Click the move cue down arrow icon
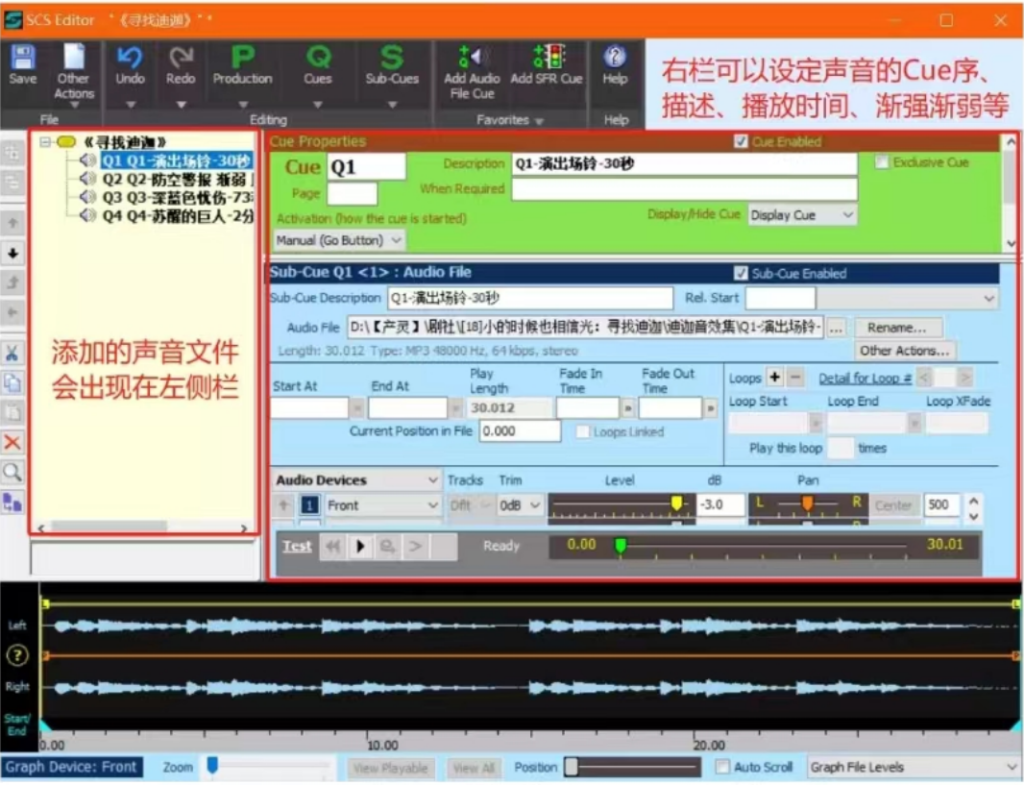This screenshot has height=785, width=1024. point(12,253)
